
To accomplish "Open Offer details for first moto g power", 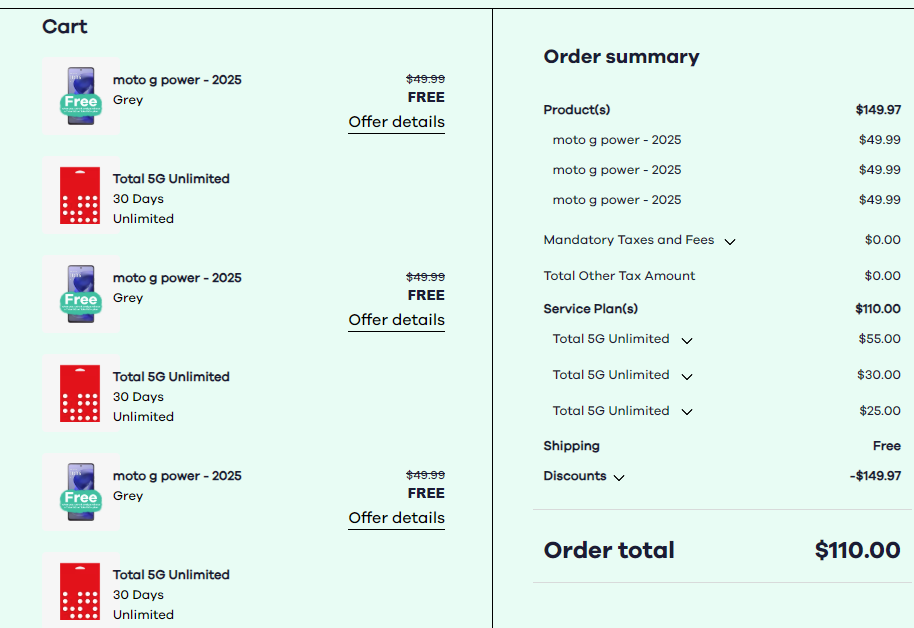I will click(396, 122).
